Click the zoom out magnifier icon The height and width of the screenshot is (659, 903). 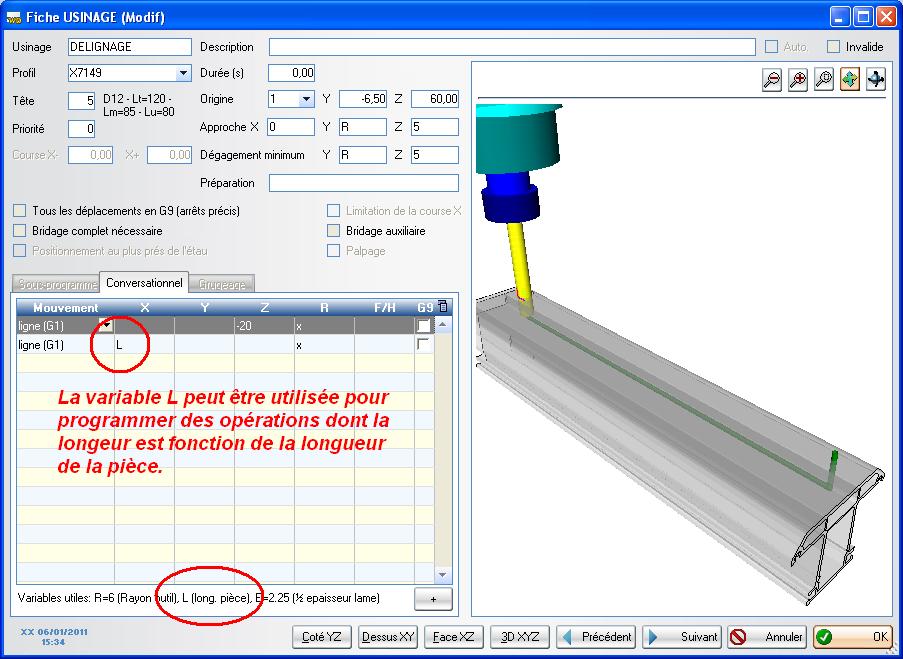pos(772,79)
